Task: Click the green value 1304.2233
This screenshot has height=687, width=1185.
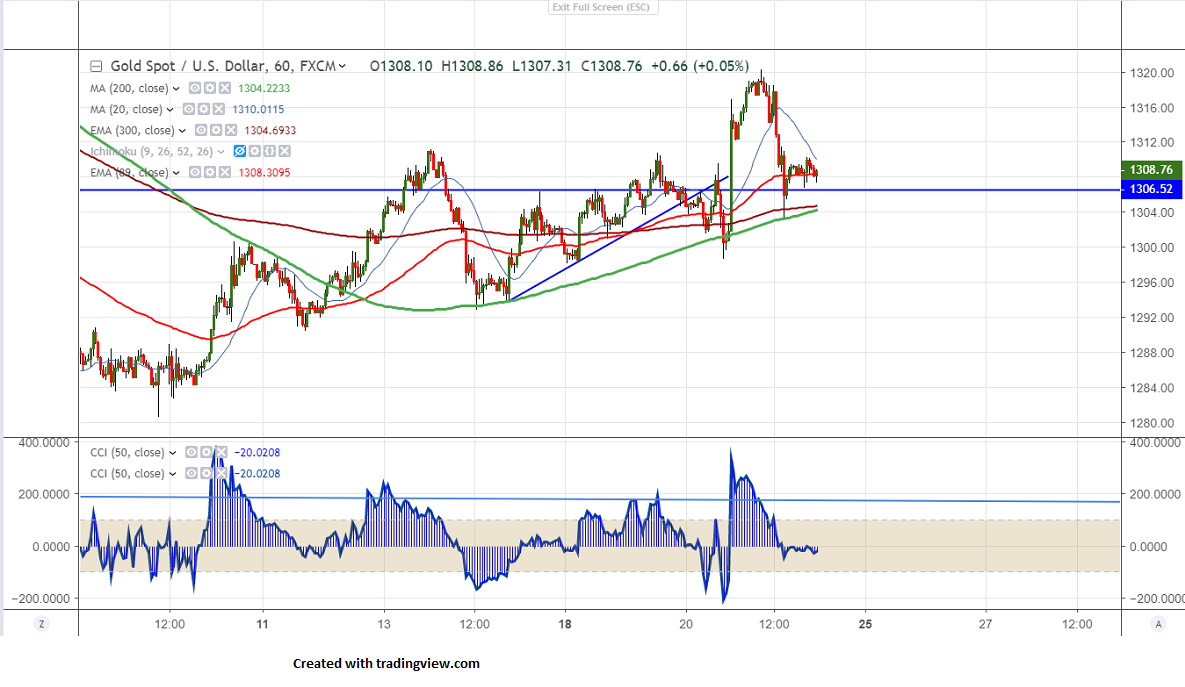Action: [x=264, y=88]
